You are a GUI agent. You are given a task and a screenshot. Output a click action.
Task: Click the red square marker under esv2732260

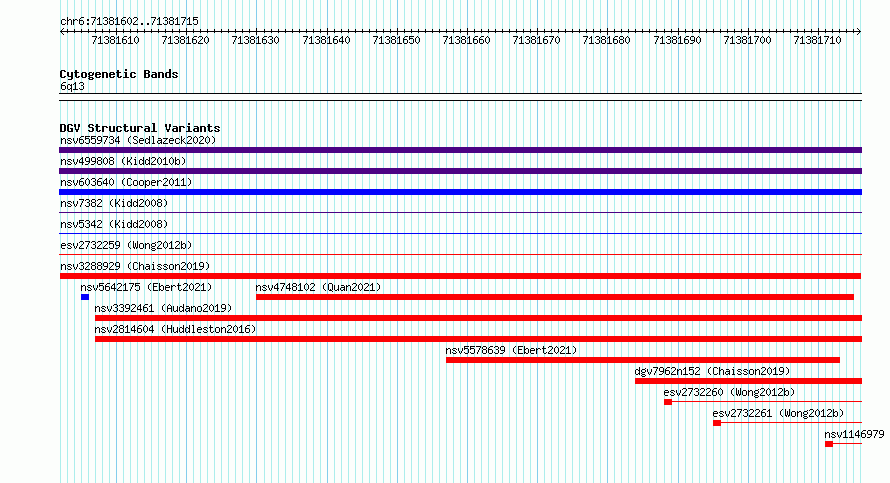click(x=668, y=402)
